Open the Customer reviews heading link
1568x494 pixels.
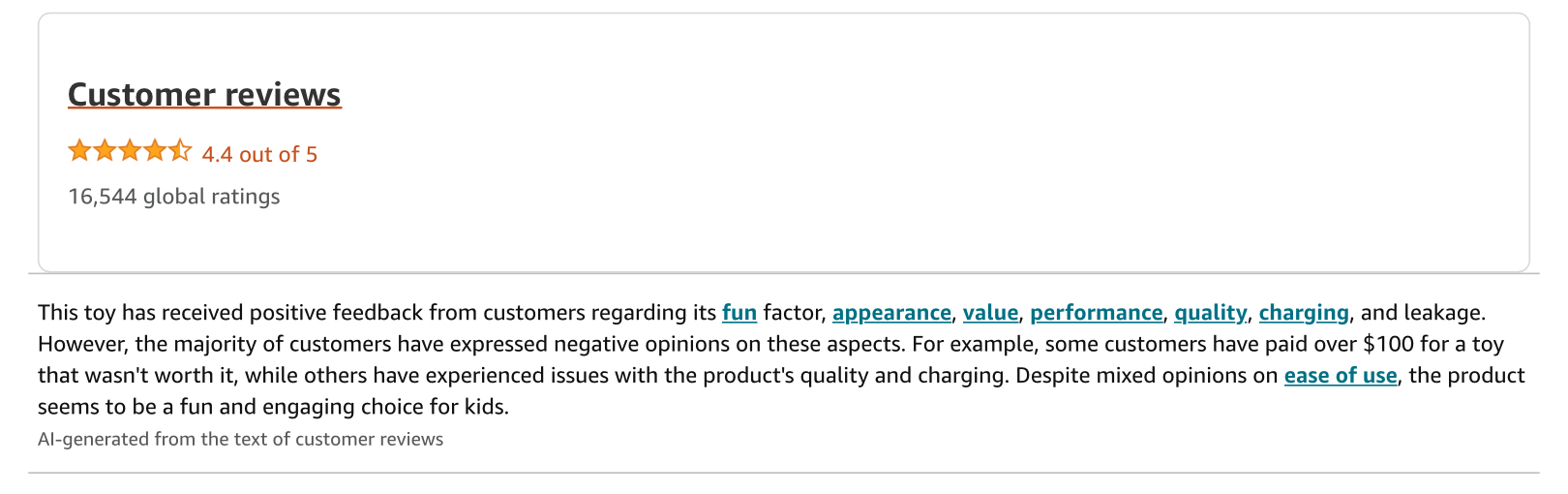204,95
